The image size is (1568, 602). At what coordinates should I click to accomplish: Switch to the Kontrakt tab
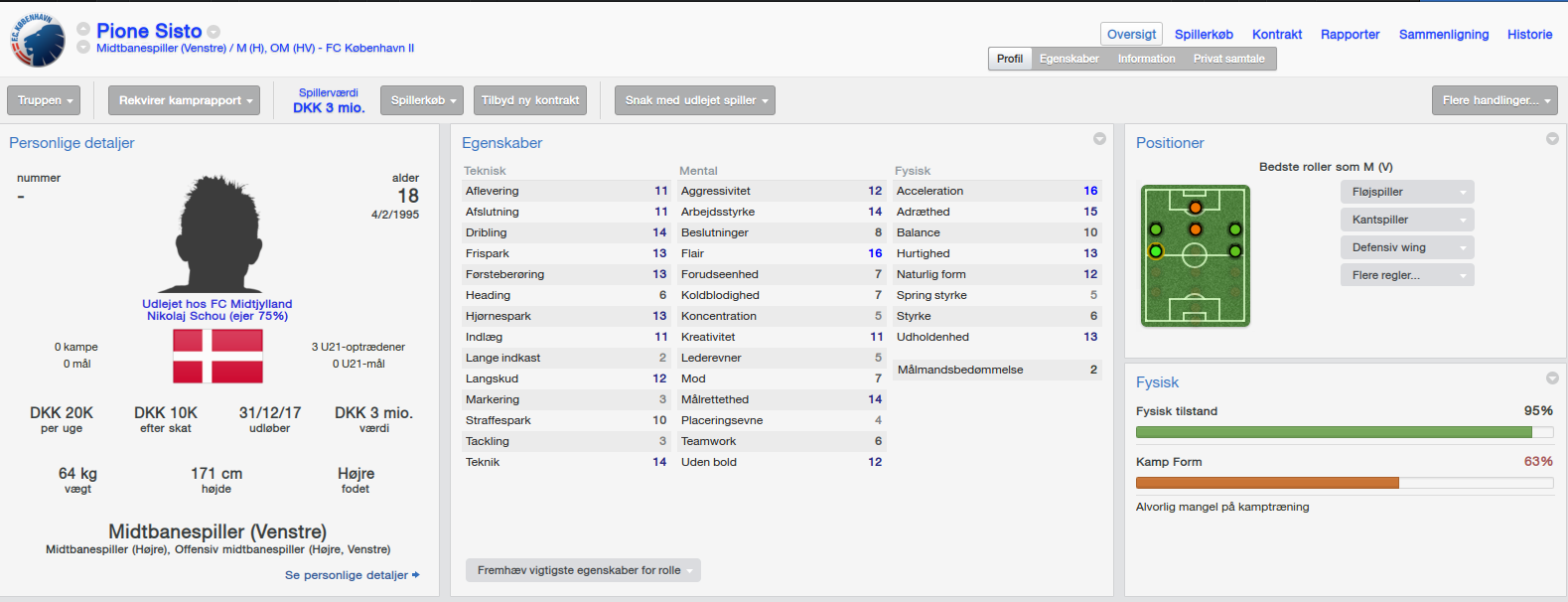(x=1277, y=34)
